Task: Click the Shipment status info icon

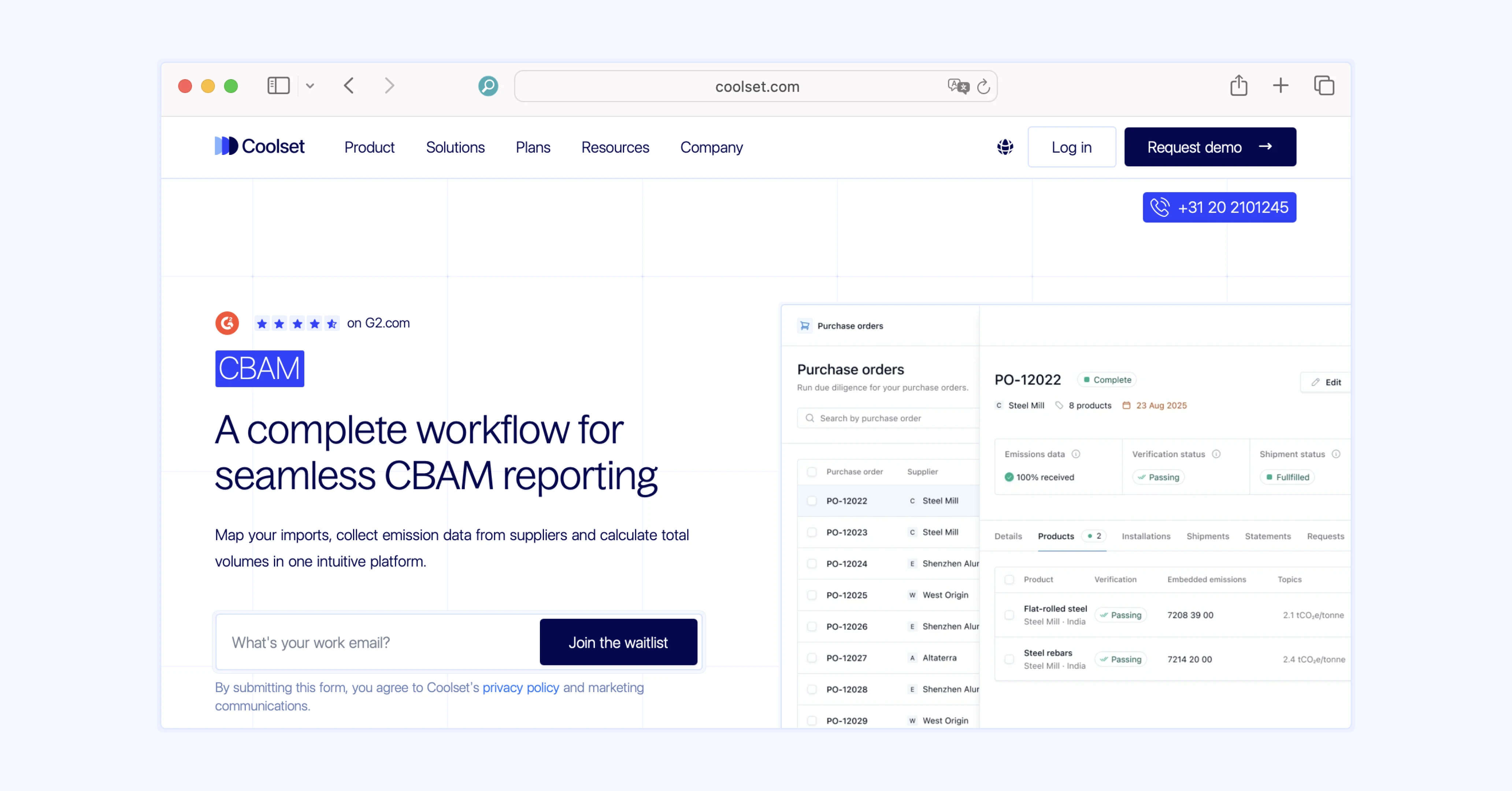Action: pyautogui.click(x=1336, y=454)
